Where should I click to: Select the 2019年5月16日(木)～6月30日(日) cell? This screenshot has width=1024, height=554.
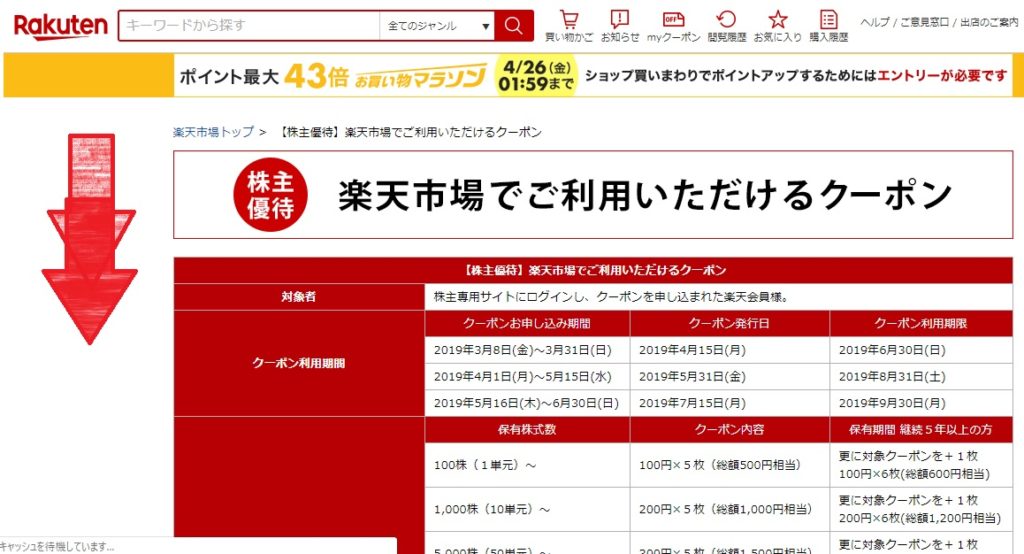click(527, 403)
